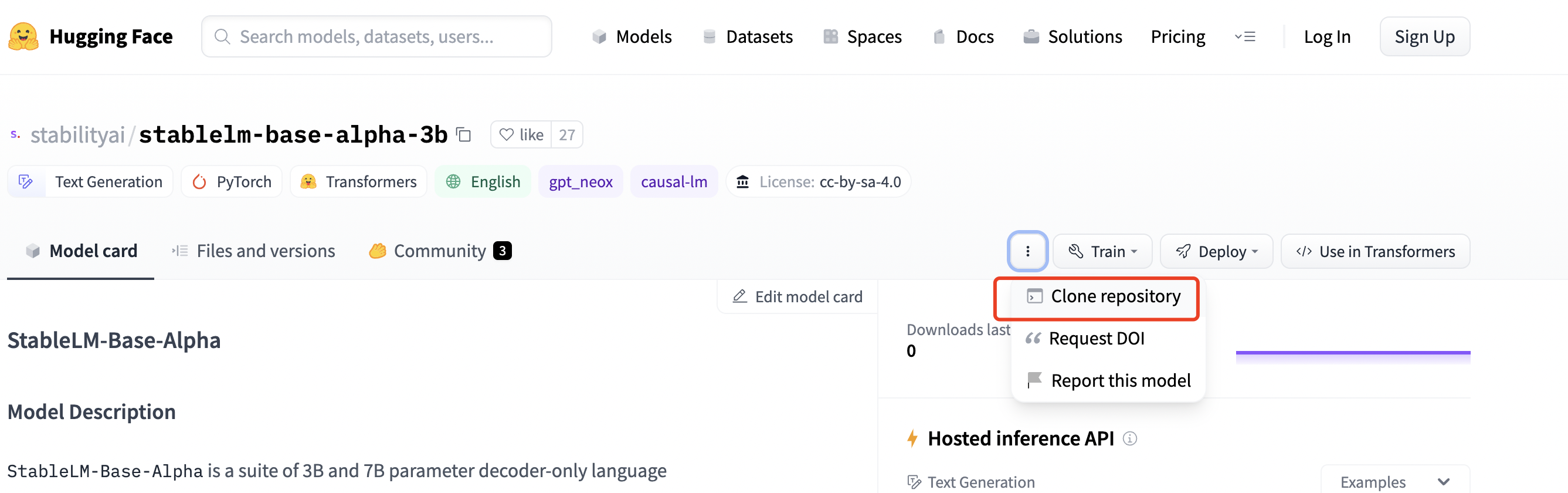
Task: Click the Hugging Face emoji logo
Action: (x=23, y=36)
